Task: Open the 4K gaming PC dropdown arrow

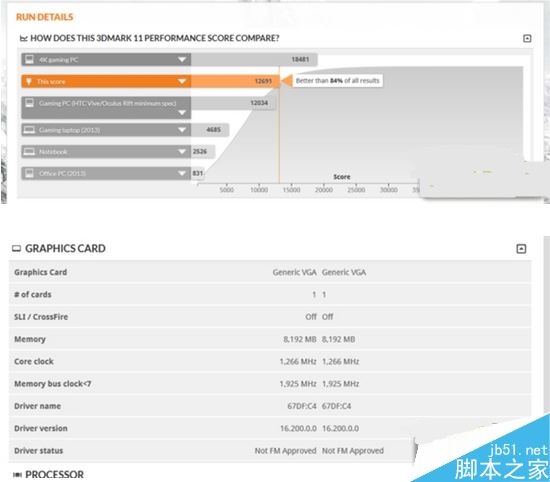Action: click(x=182, y=60)
